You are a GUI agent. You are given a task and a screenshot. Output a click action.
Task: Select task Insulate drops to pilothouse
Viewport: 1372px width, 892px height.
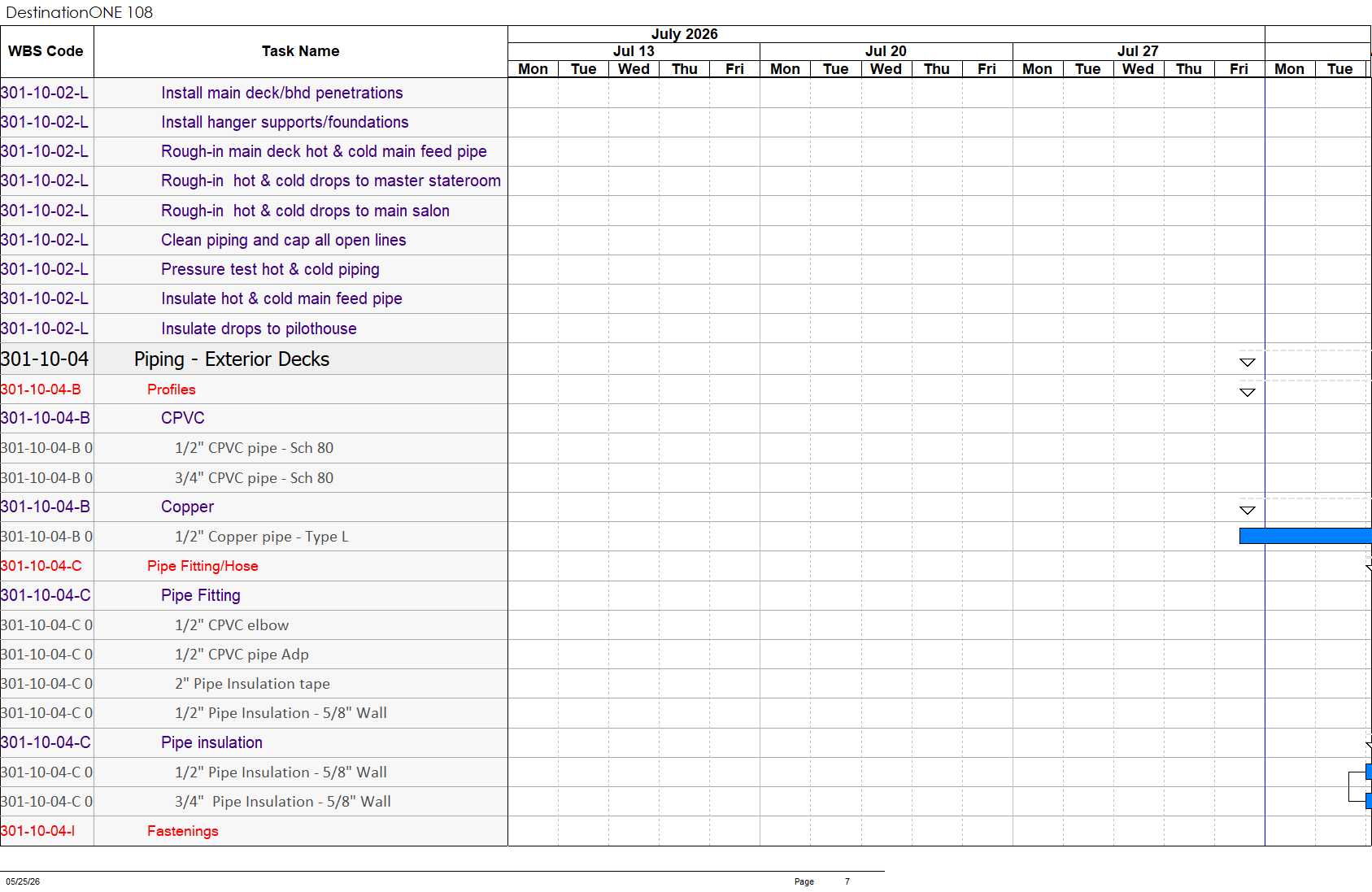tap(259, 329)
